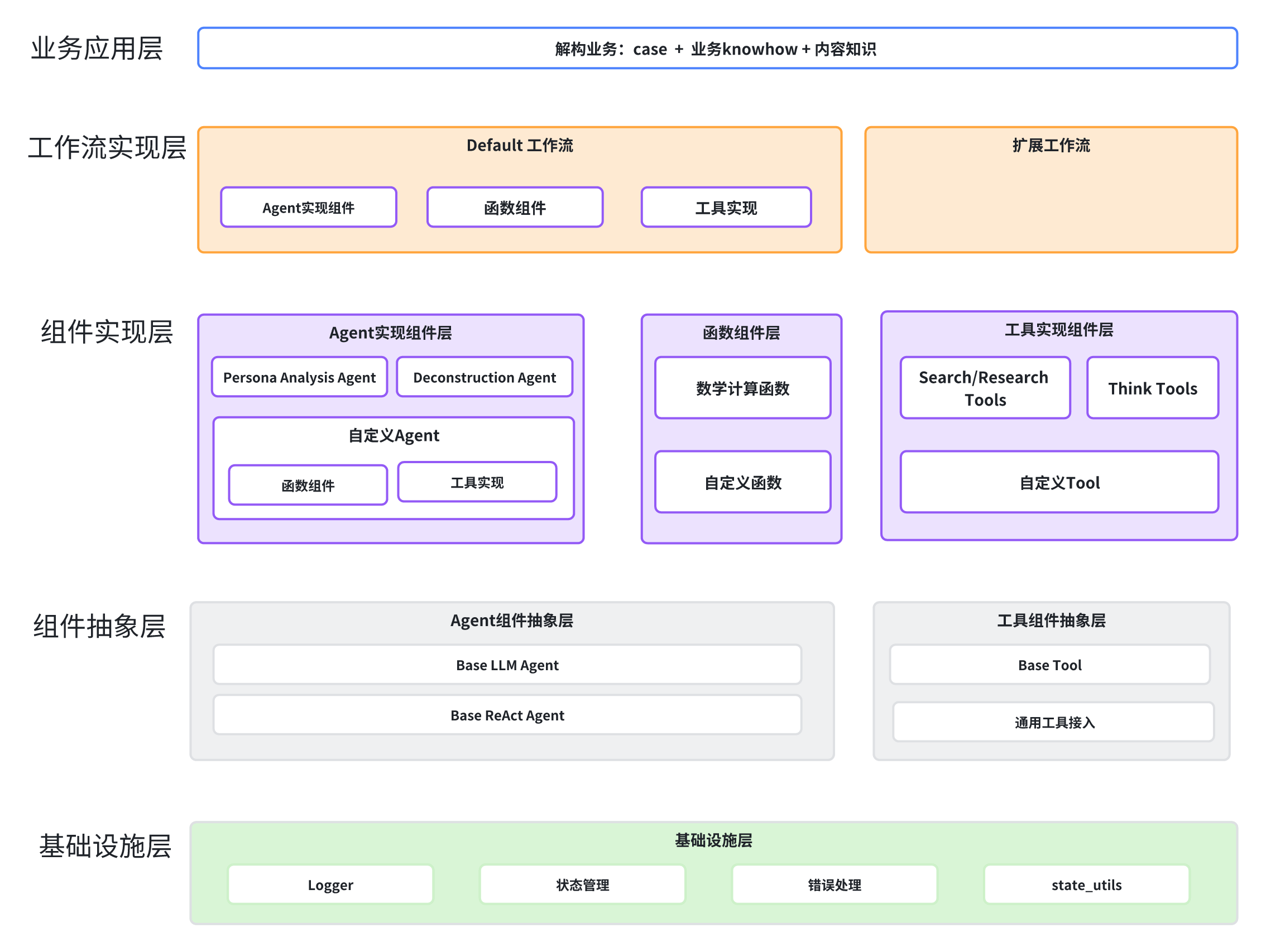
Task: Select the Deconstruction Agent box
Action: coord(484,378)
